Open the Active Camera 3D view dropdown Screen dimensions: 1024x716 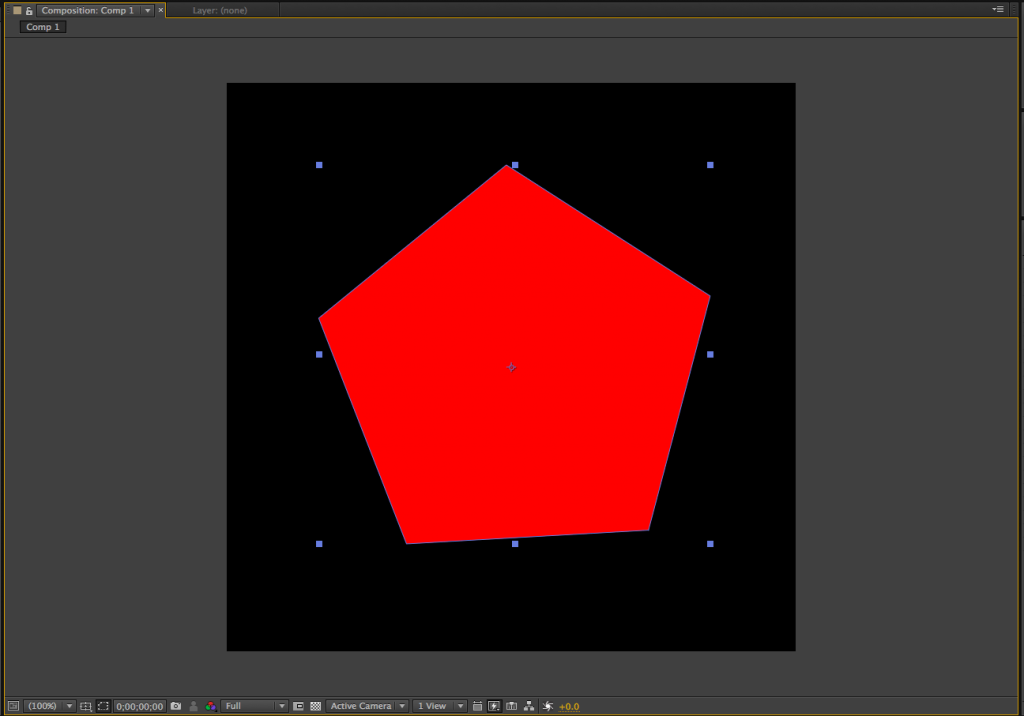click(x=367, y=706)
